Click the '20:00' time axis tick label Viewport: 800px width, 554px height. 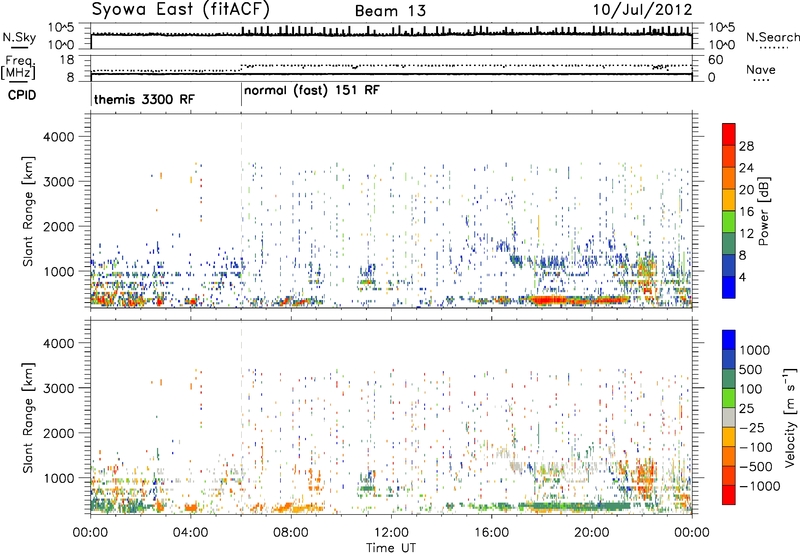pos(592,533)
